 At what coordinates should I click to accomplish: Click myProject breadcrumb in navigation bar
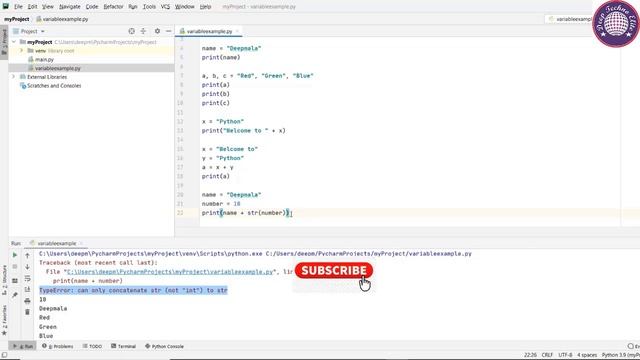[17, 19]
